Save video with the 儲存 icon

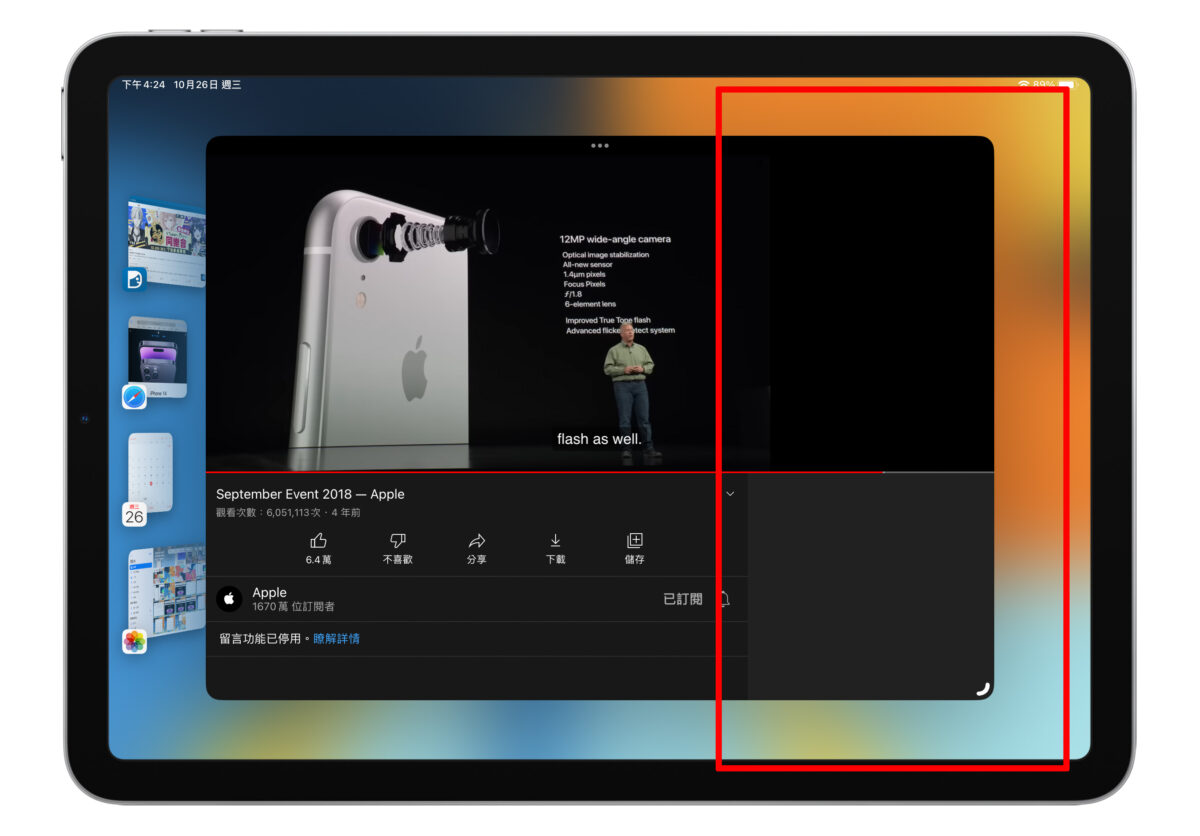click(635, 541)
